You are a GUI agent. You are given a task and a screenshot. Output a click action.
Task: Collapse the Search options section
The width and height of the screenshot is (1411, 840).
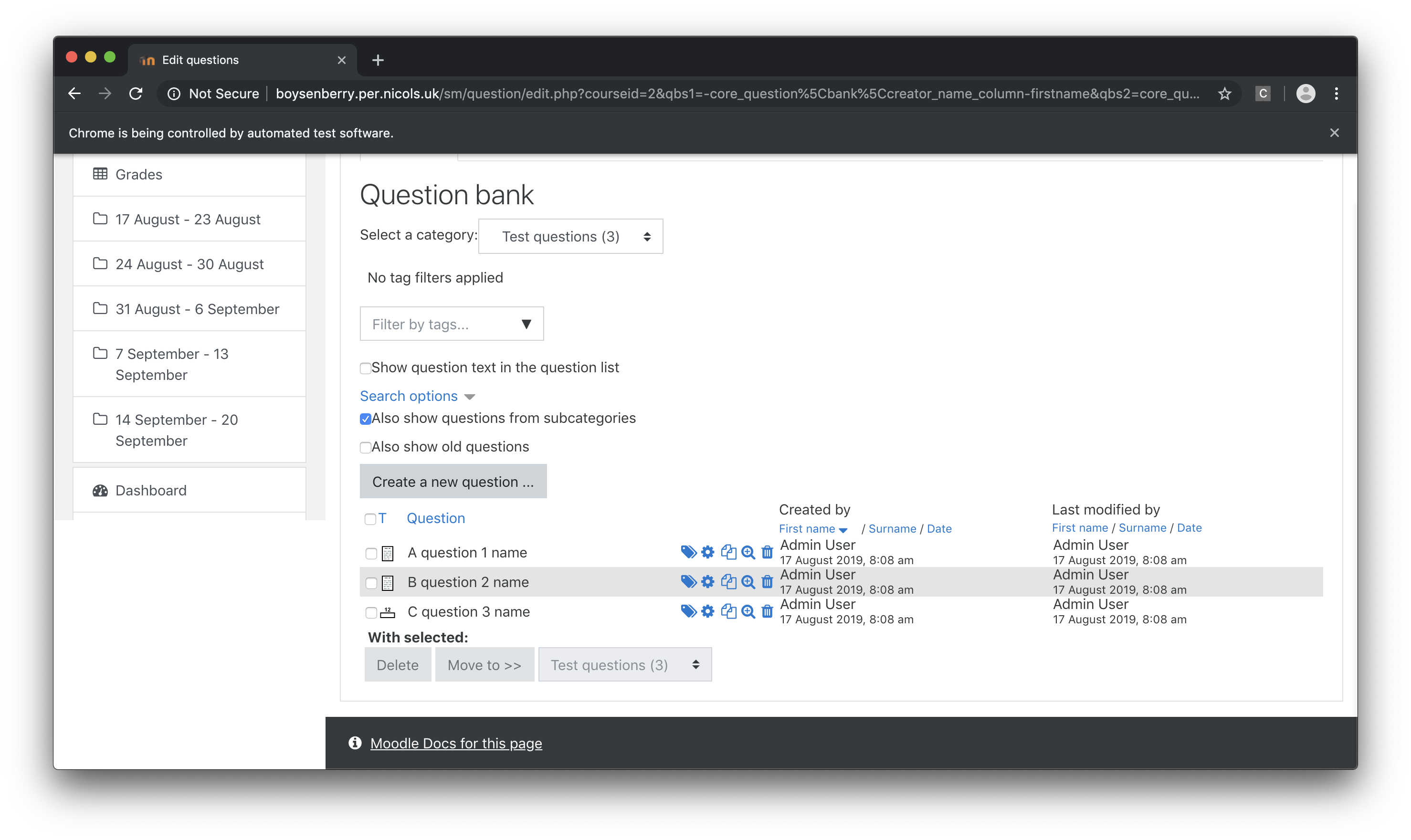tap(417, 396)
